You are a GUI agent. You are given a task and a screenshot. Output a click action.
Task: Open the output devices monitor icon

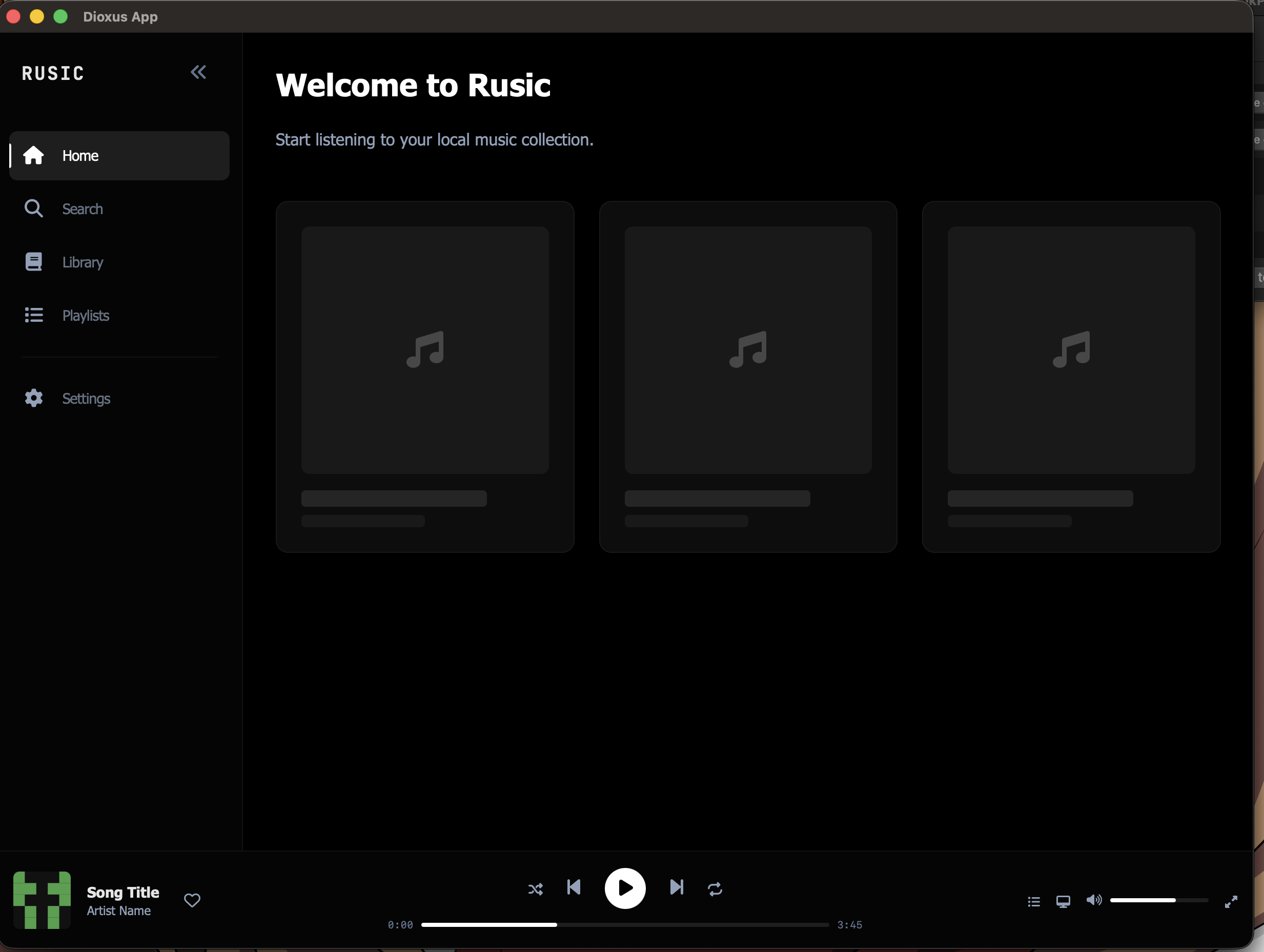pos(1063,901)
